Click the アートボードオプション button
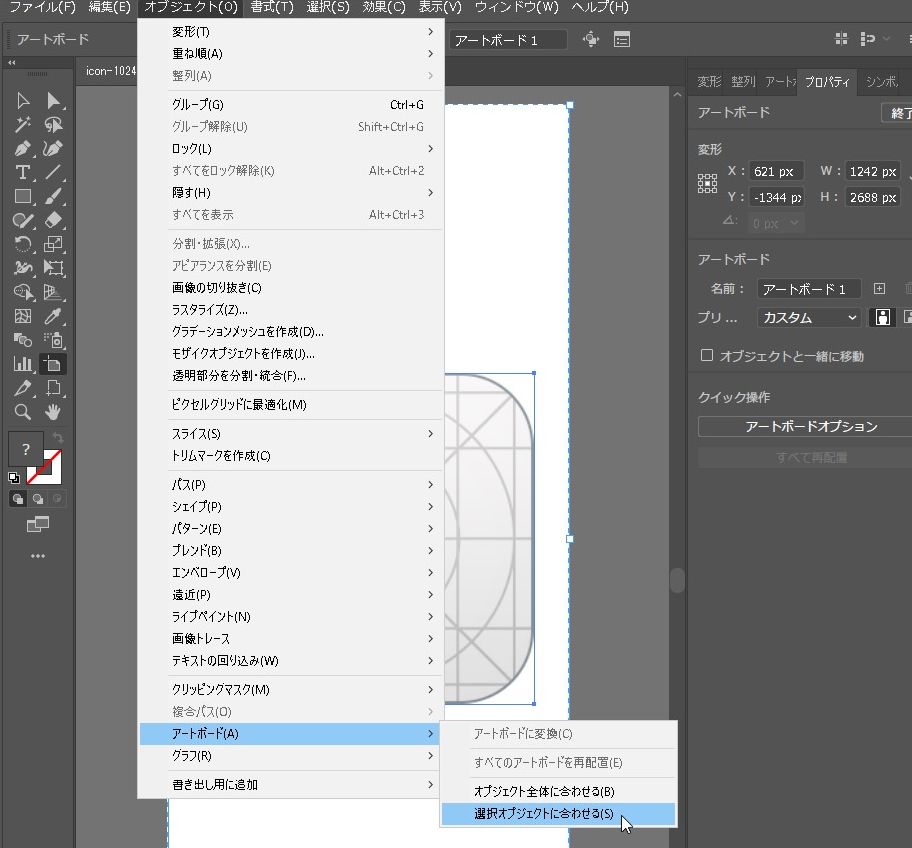This screenshot has width=912, height=848. [x=810, y=427]
